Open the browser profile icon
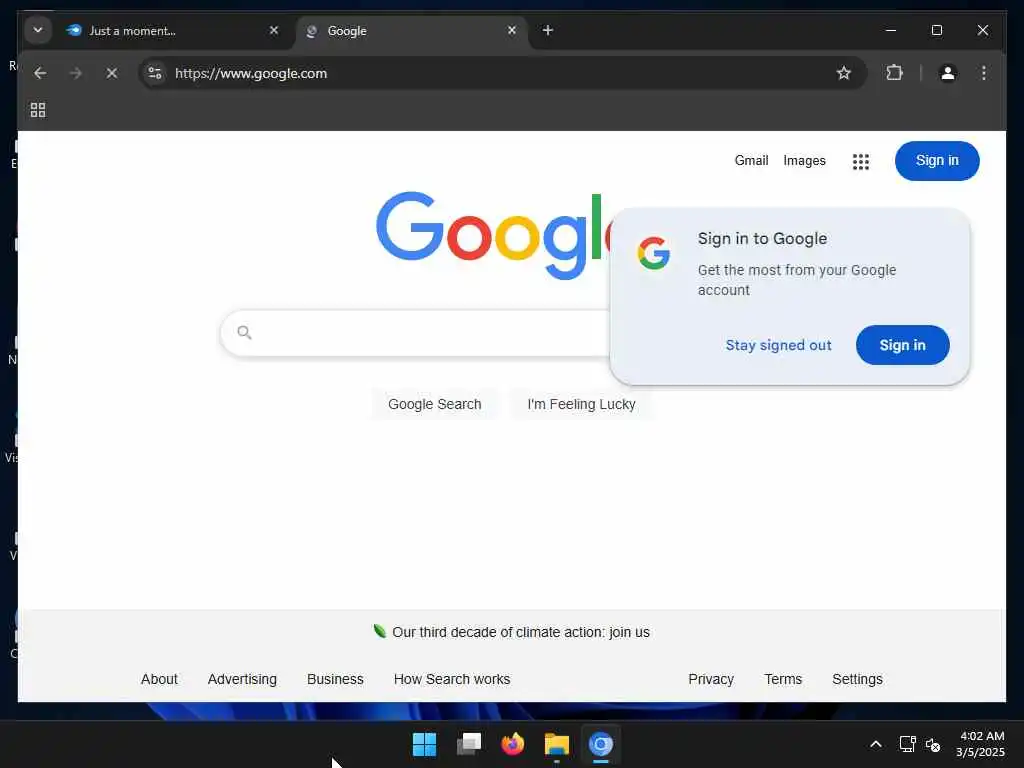 [947, 73]
